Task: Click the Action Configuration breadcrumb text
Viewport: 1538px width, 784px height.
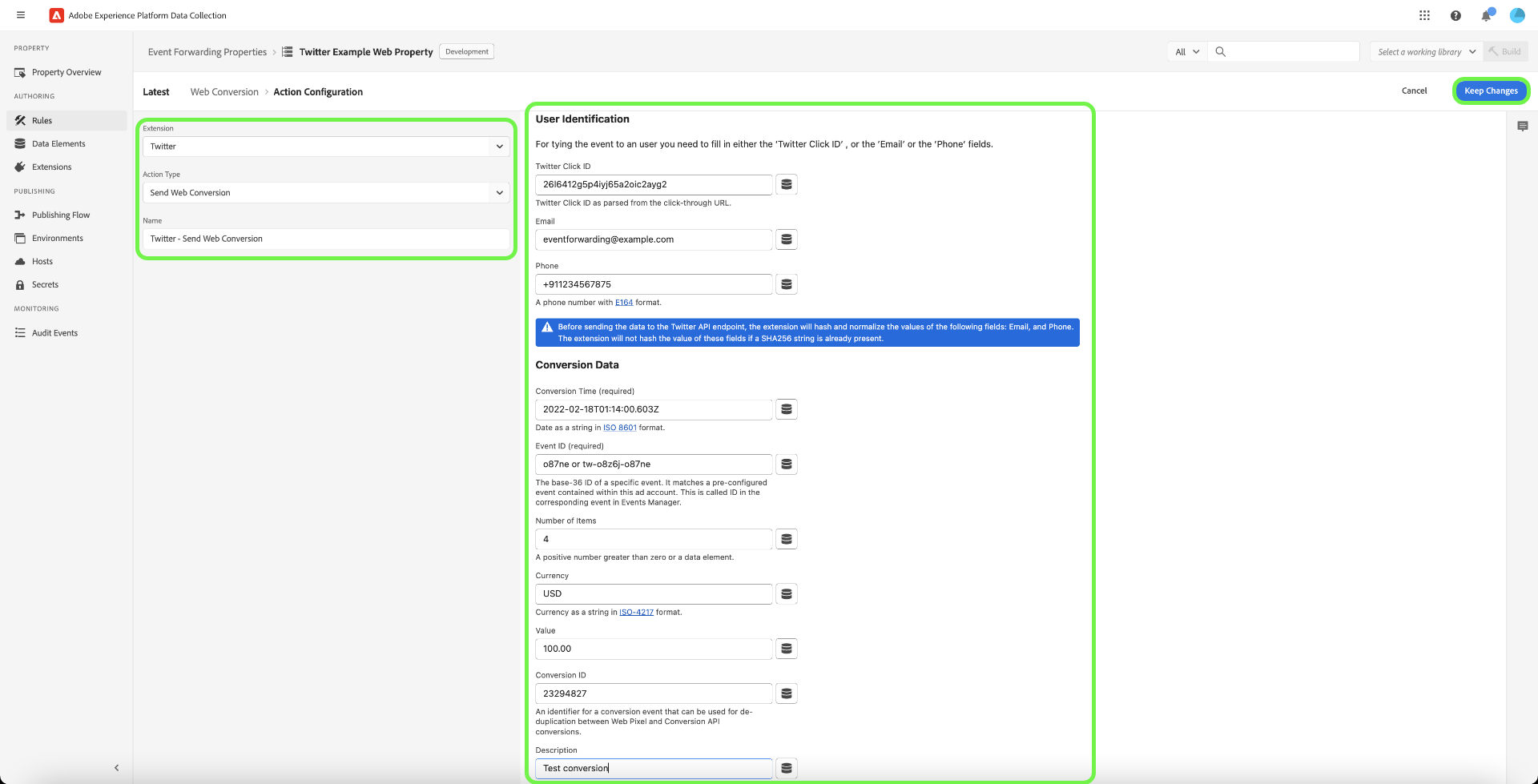Action: coord(318,92)
